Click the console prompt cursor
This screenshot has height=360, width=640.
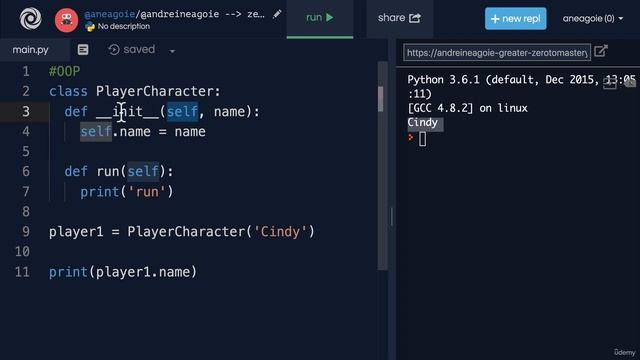tap(422, 139)
